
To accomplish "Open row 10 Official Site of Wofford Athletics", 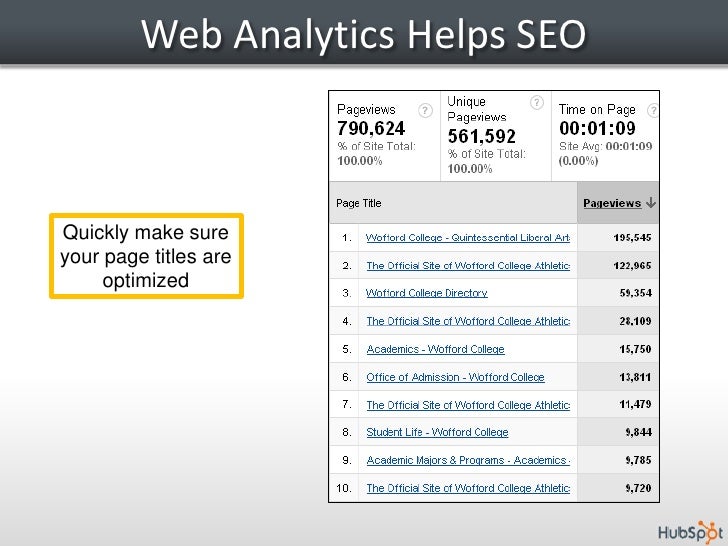I will [x=468, y=488].
